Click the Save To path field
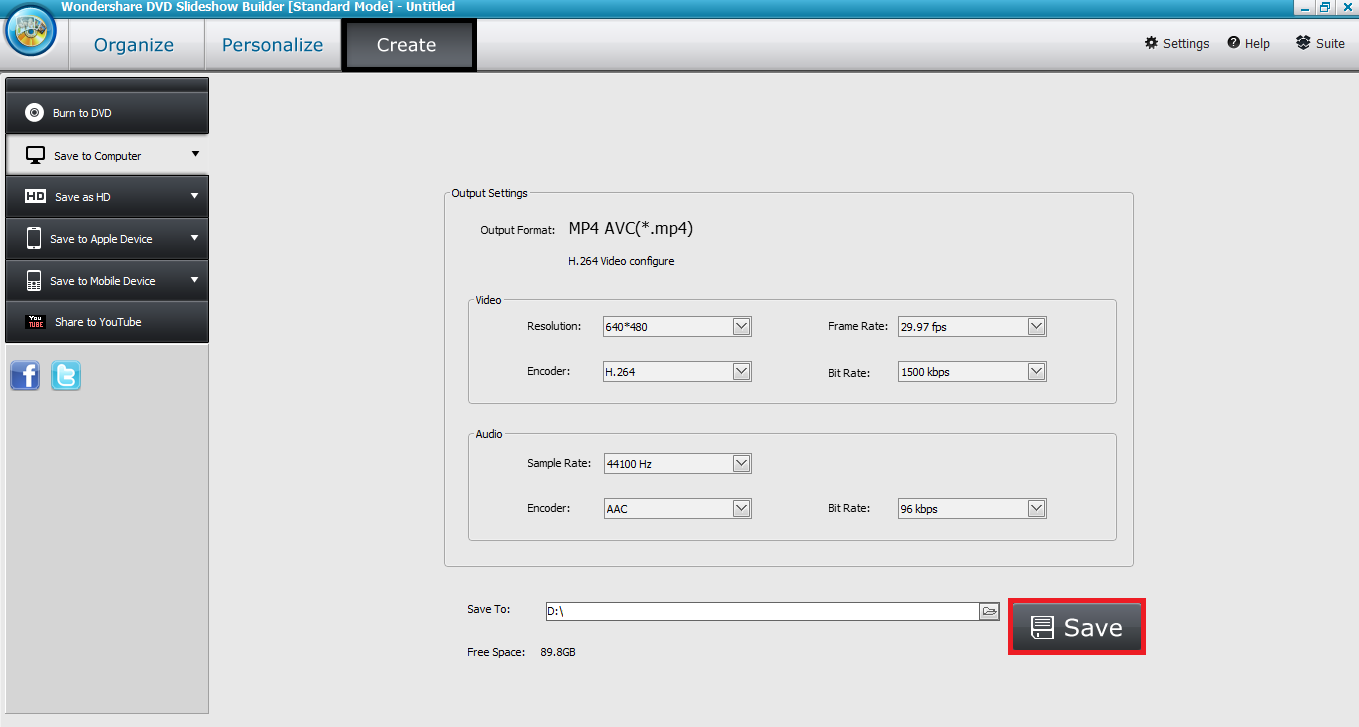Image resolution: width=1359 pixels, height=727 pixels. (761, 611)
